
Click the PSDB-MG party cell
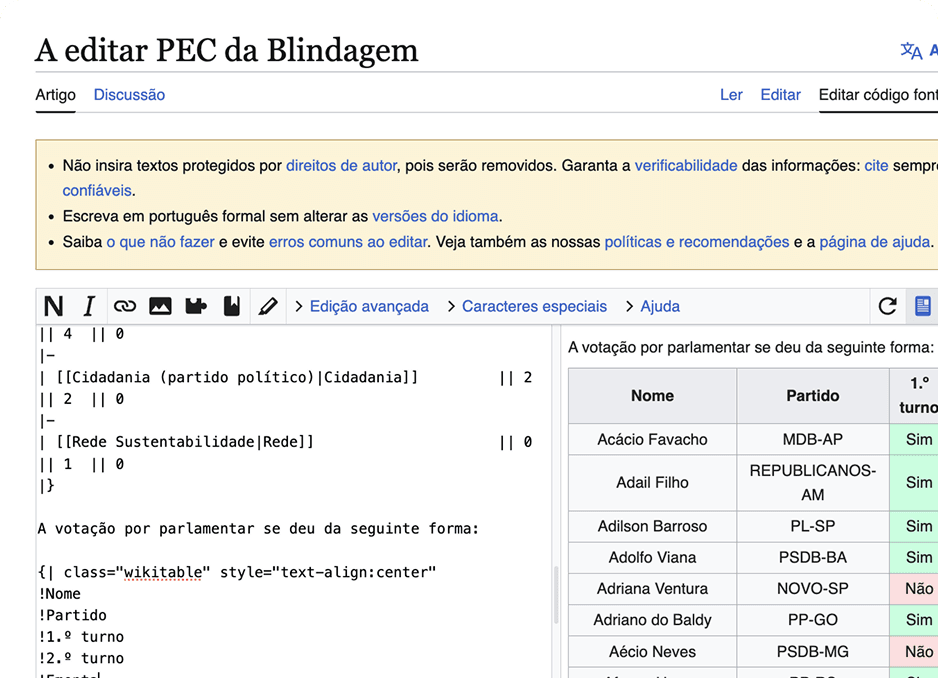812,651
